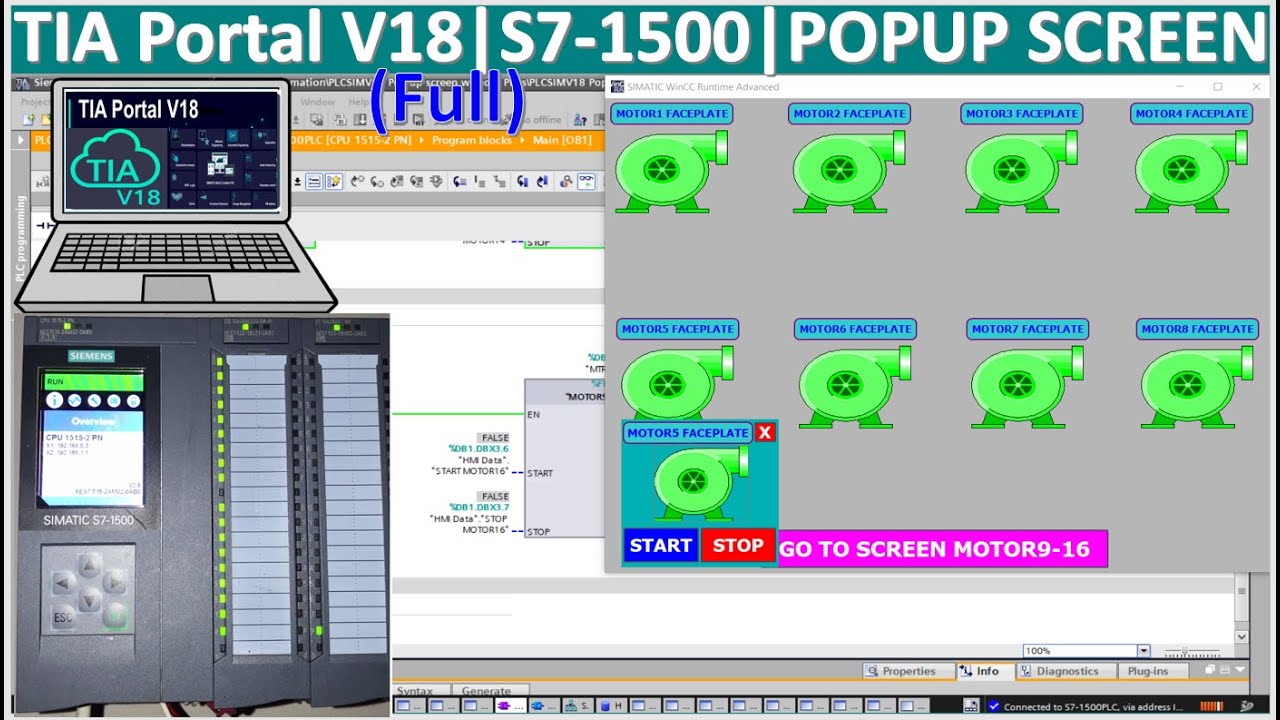The image size is (1280, 720).
Task: Click the MOTOR1 pump graphic
Action: point(670,172)
